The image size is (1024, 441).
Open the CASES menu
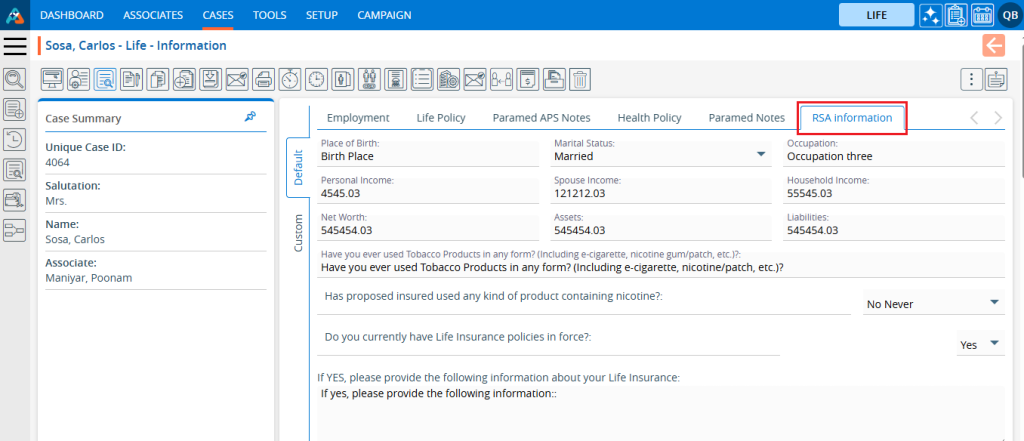pos(218,15)
